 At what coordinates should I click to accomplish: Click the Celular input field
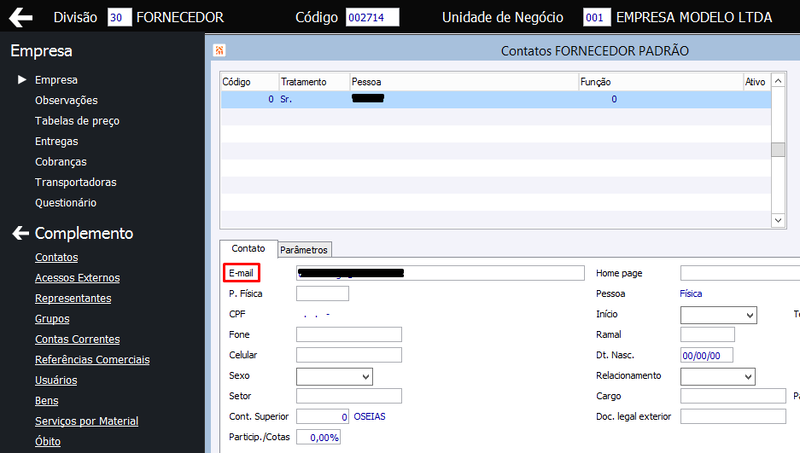pos(349,355)
